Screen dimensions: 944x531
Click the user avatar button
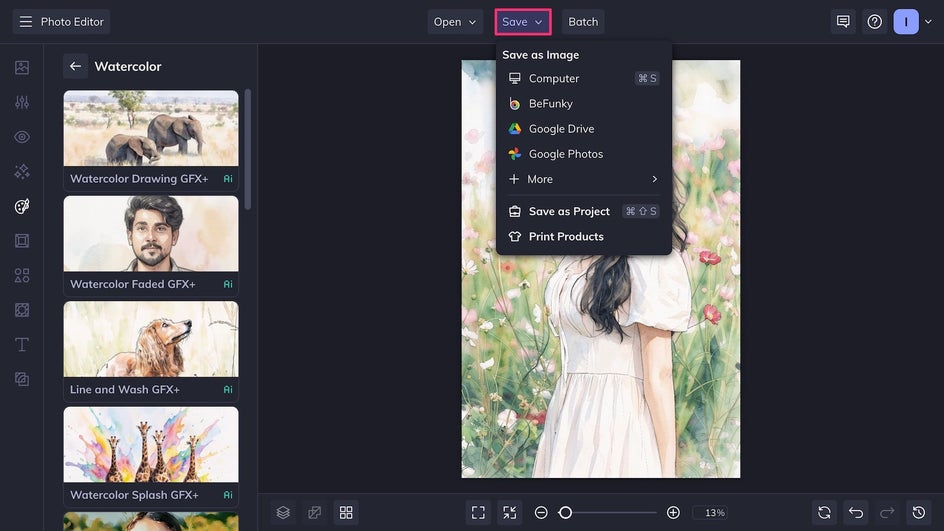(905, 22)
